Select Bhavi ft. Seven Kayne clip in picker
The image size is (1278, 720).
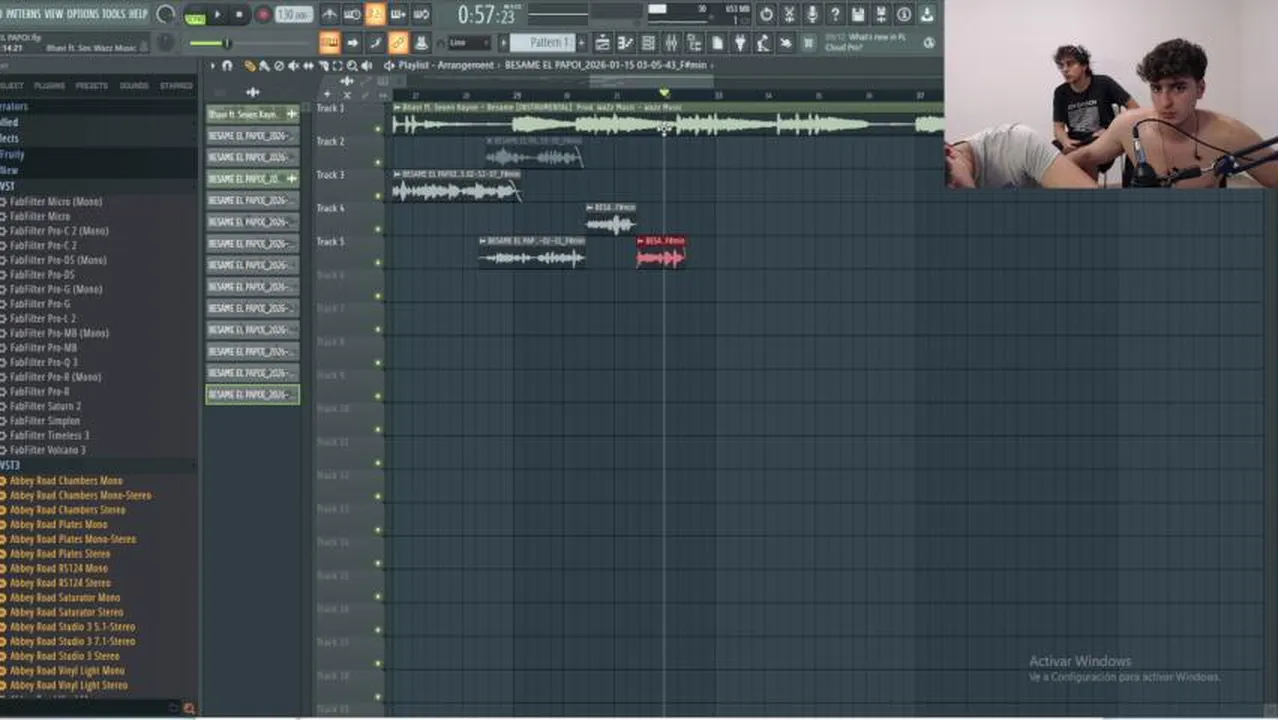[252, 114]
